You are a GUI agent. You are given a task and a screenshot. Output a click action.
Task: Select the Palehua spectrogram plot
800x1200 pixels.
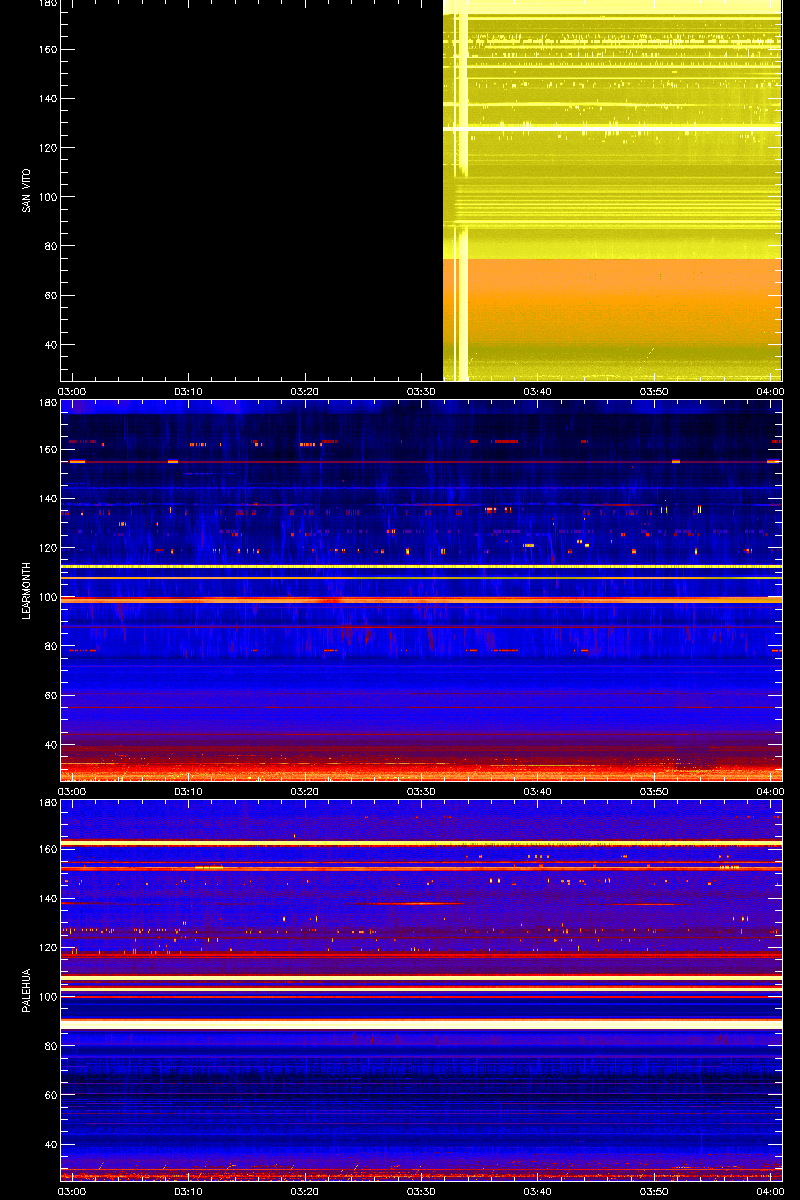coord(421,990)
